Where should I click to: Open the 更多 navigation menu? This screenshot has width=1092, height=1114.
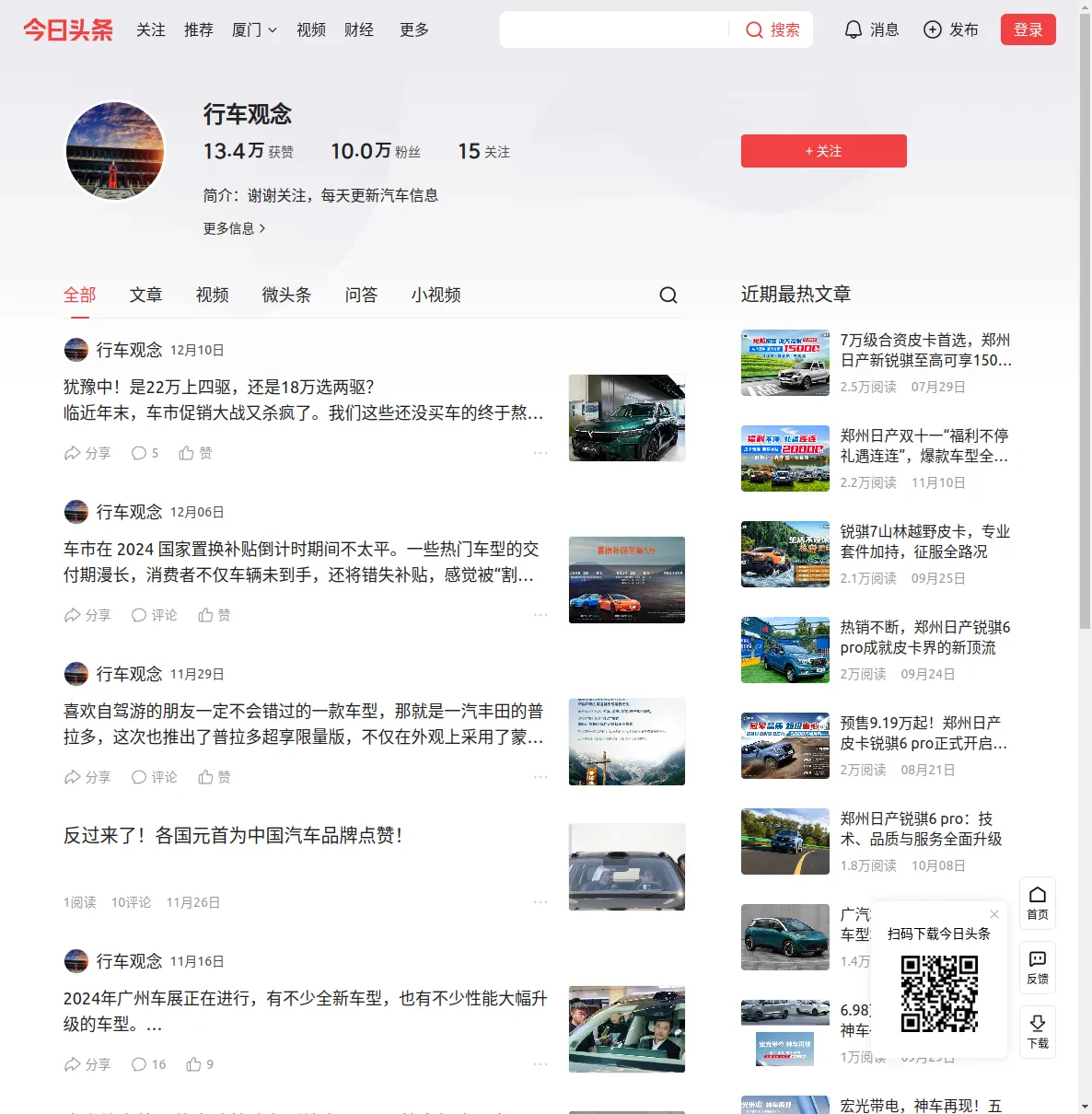[x=414, y=30]
